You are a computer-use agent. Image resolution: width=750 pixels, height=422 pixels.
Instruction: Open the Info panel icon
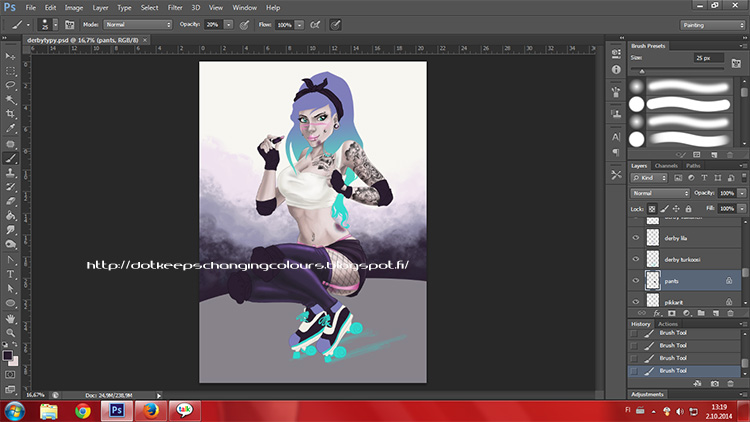[x=616, y=69]
